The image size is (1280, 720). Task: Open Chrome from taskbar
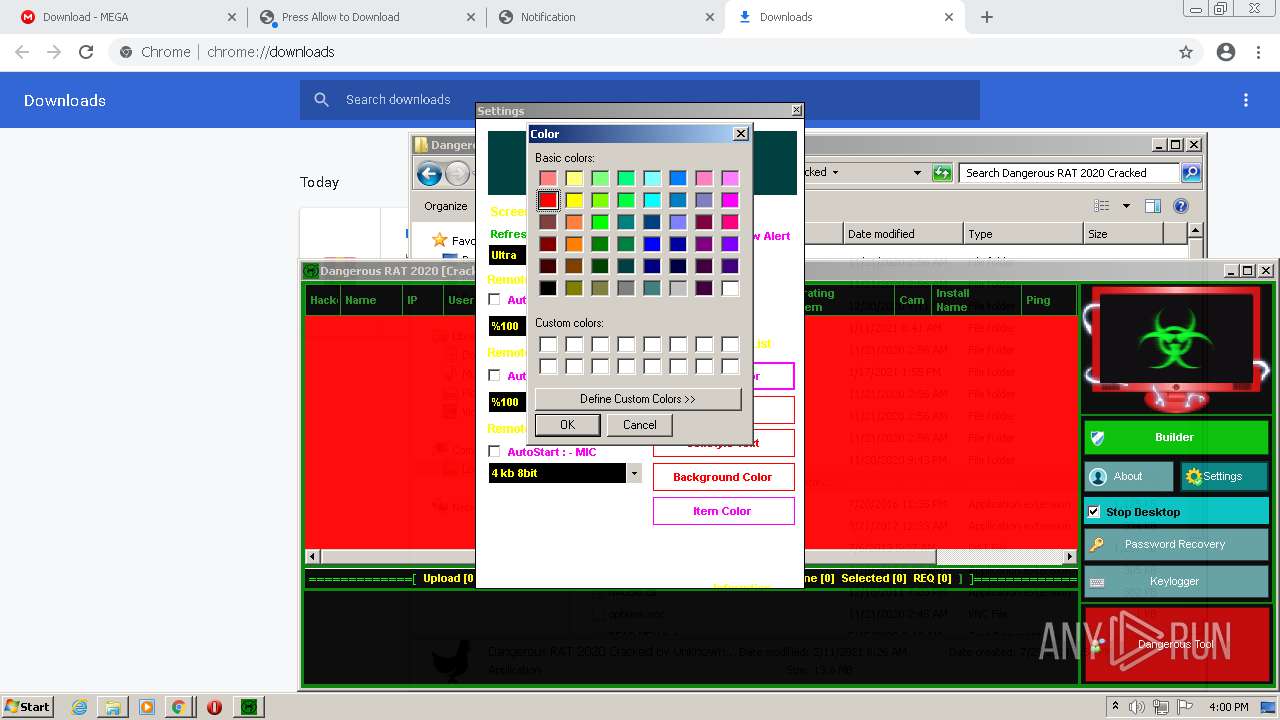tap(178, 707)
